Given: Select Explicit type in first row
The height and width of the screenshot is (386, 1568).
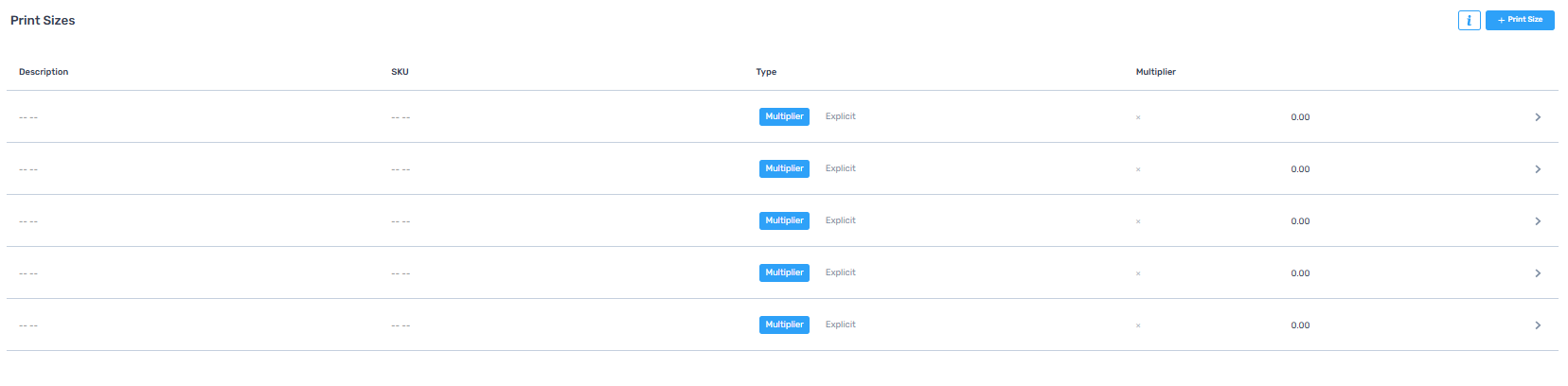Looking at the screenshot, I should [x=840, y=116].
